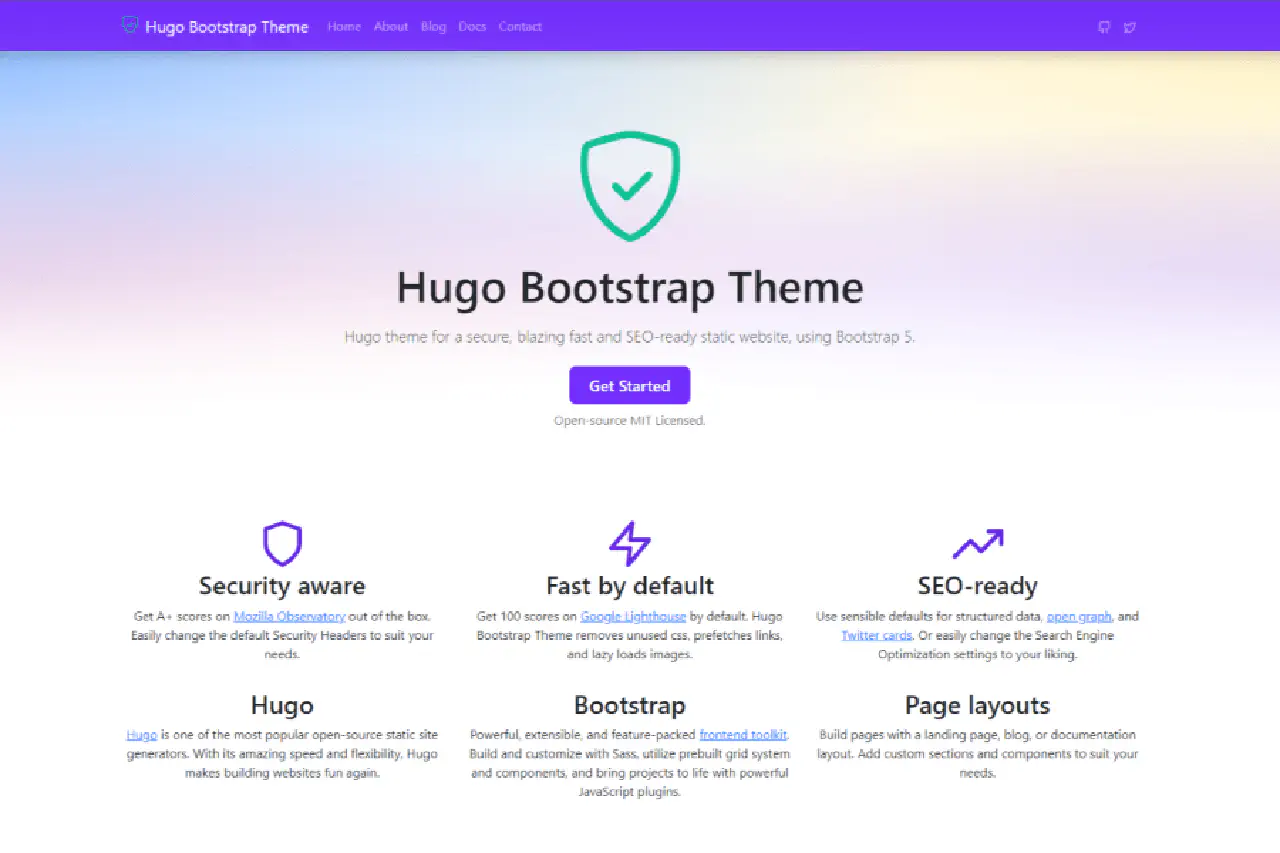Open the Google Lighthouse link
This screenshot has width=1280, height=853.
[633, 616]
